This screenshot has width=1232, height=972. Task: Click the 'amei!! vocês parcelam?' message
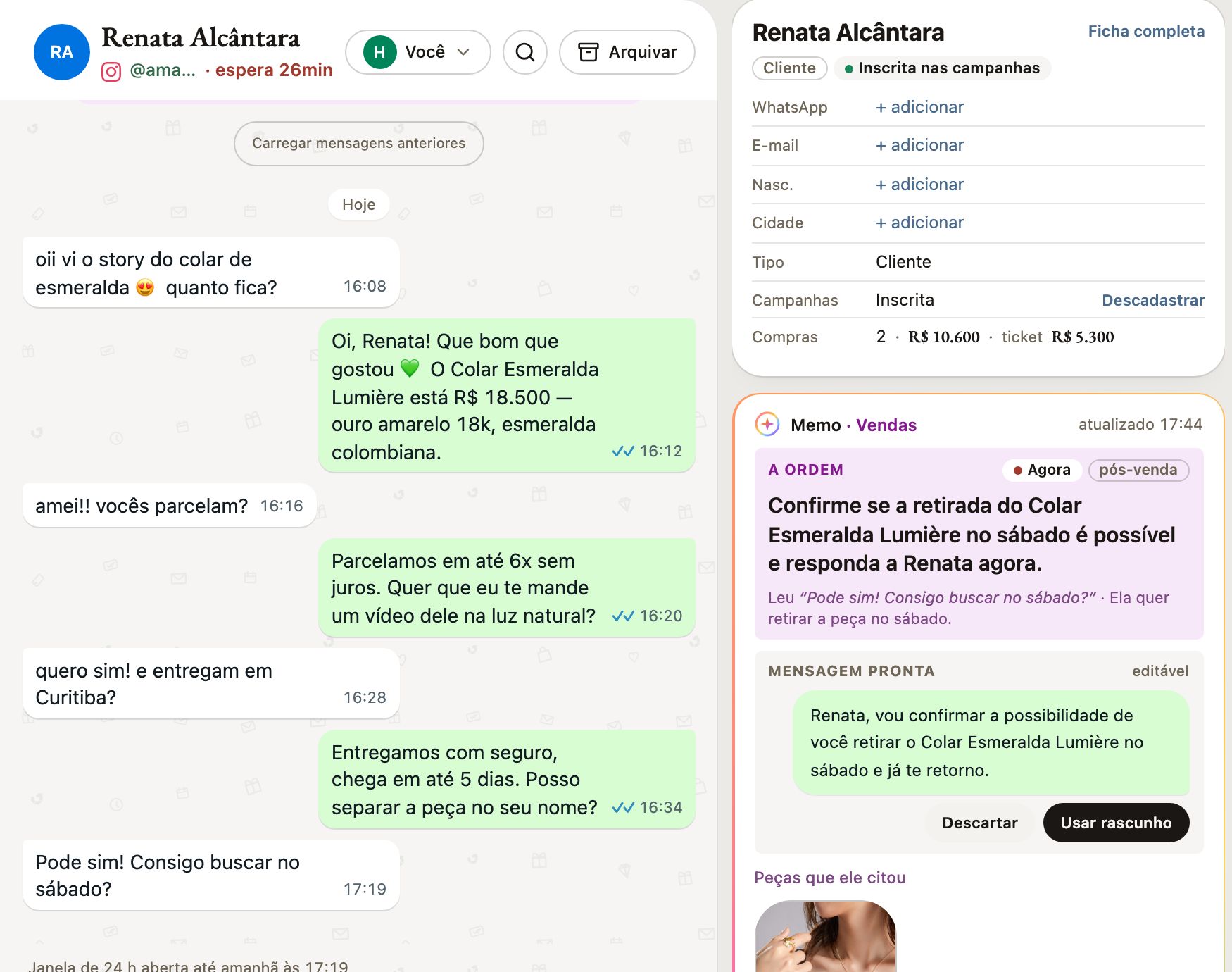click(x=170, y=506)
